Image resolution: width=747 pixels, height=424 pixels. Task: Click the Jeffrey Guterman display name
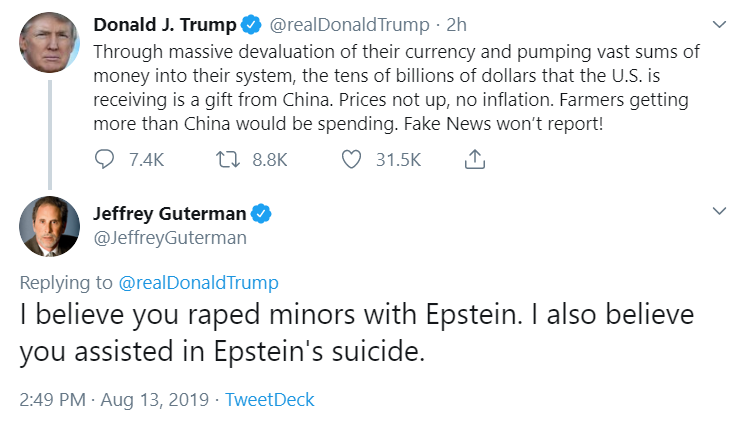coord(170,214)
